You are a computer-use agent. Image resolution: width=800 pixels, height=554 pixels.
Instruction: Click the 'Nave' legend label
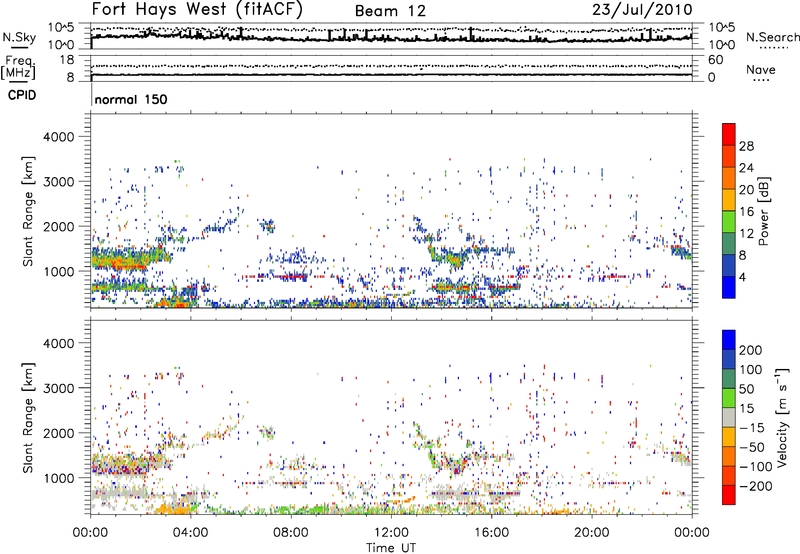(x=761, y=69)
